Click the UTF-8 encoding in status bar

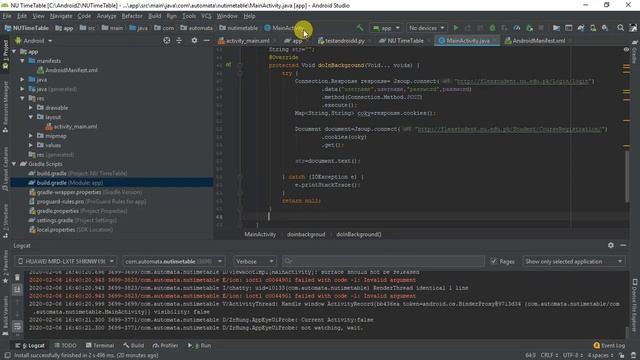(x=573, y=356)
